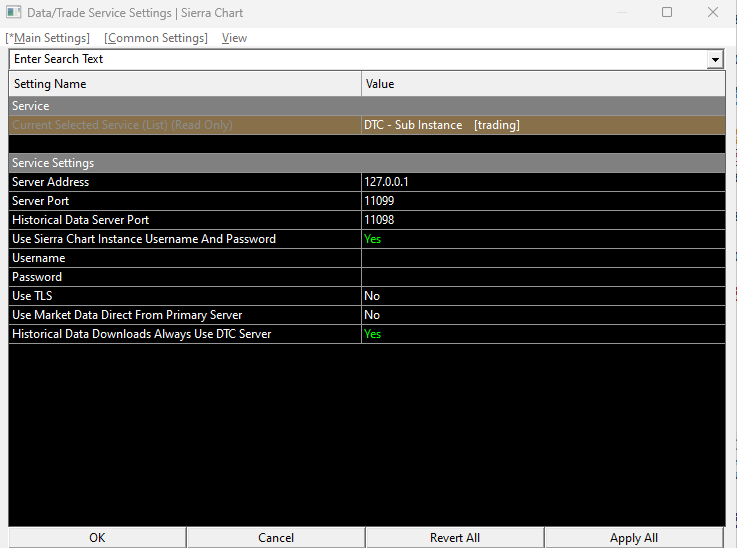
Task: Click the empty Password value field
Action: (543, 277)
